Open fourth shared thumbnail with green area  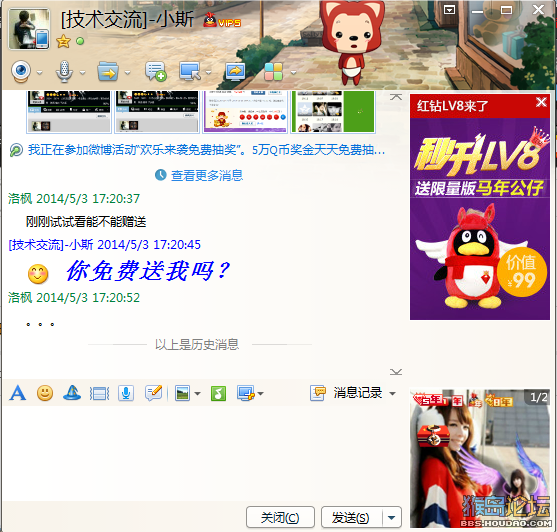point(333,112)
